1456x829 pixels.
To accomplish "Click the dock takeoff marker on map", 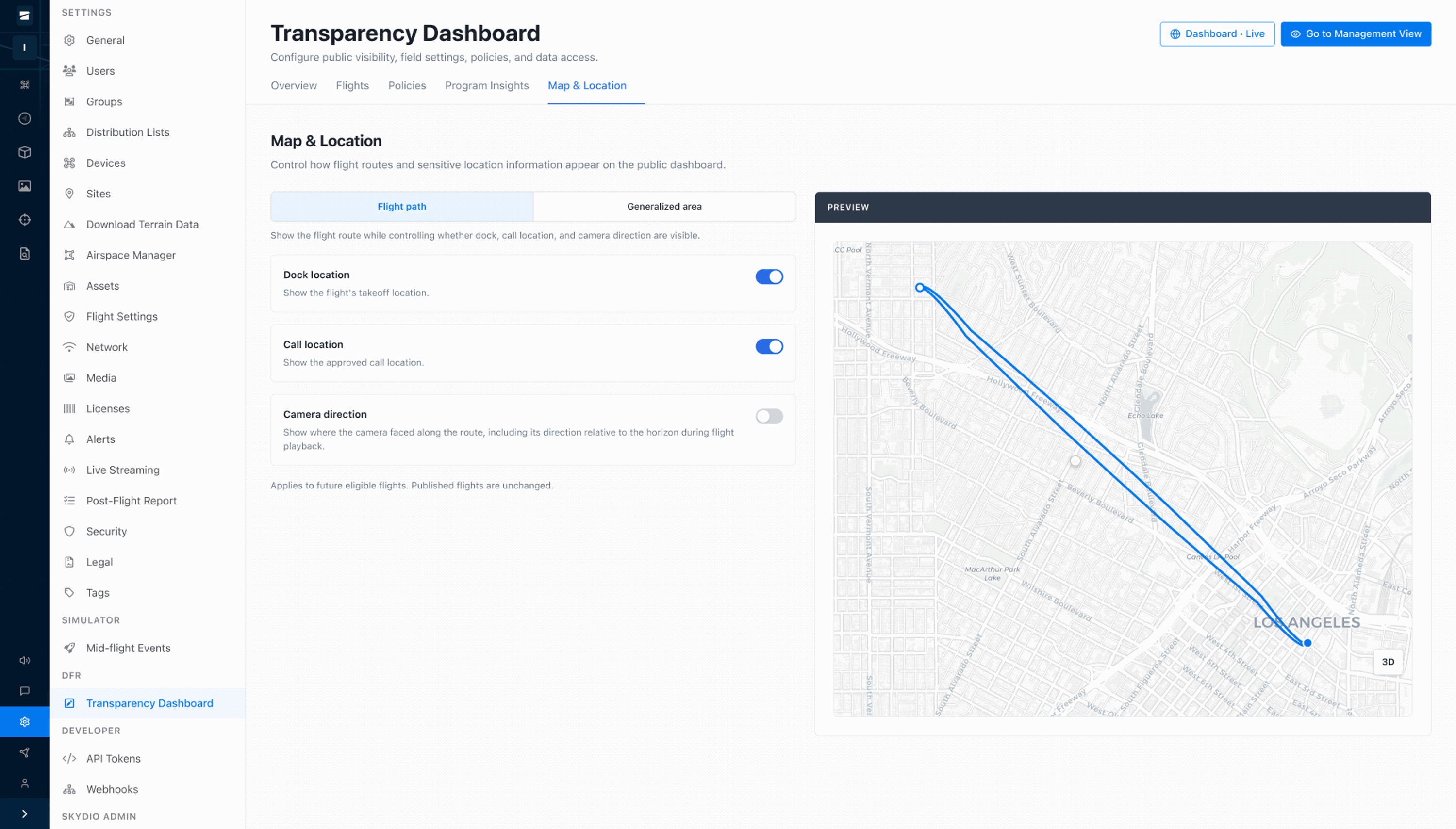I will pyautogui.click(x=919, y=288).
